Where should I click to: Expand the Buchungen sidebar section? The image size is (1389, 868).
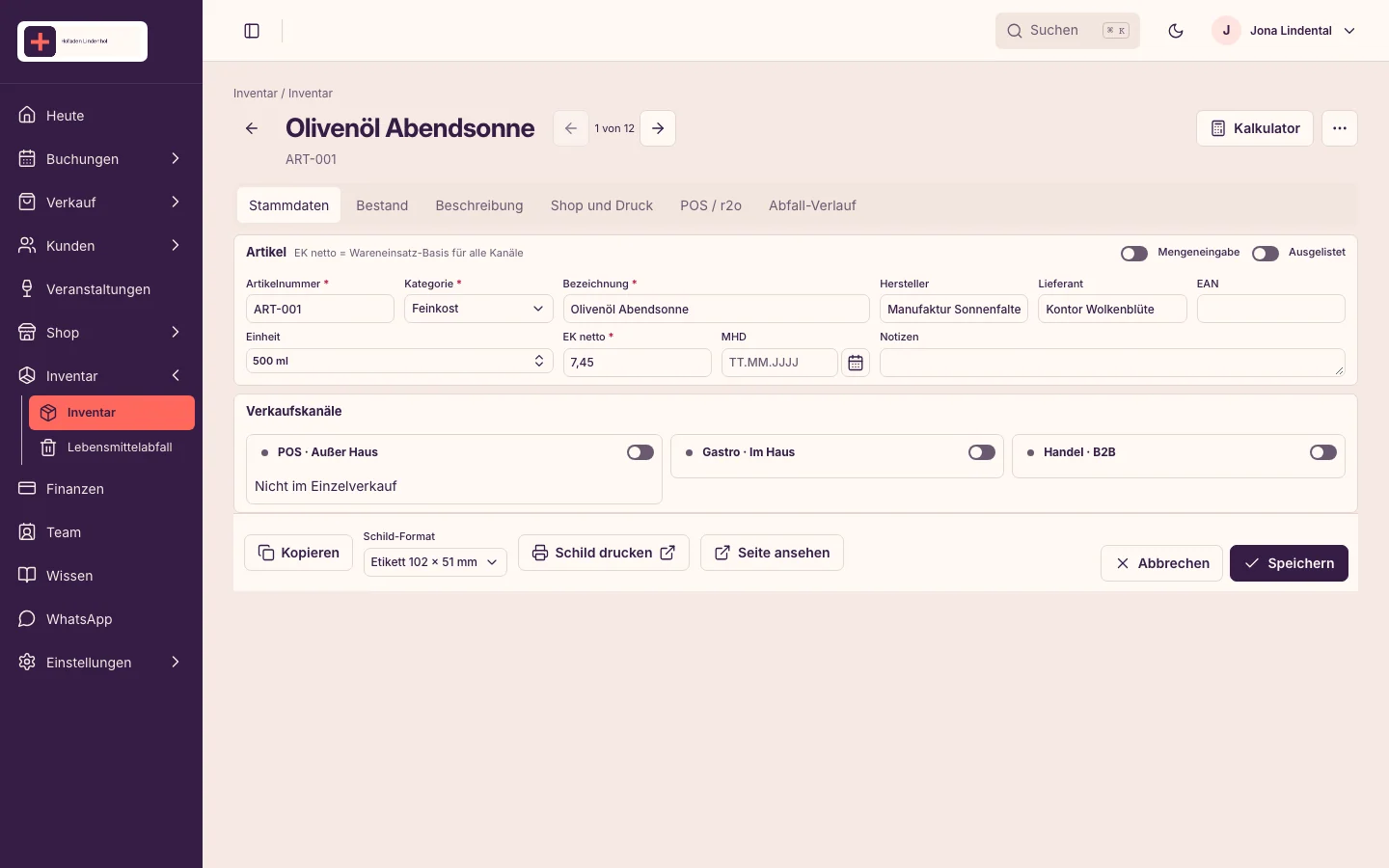[x=101, y=159]
